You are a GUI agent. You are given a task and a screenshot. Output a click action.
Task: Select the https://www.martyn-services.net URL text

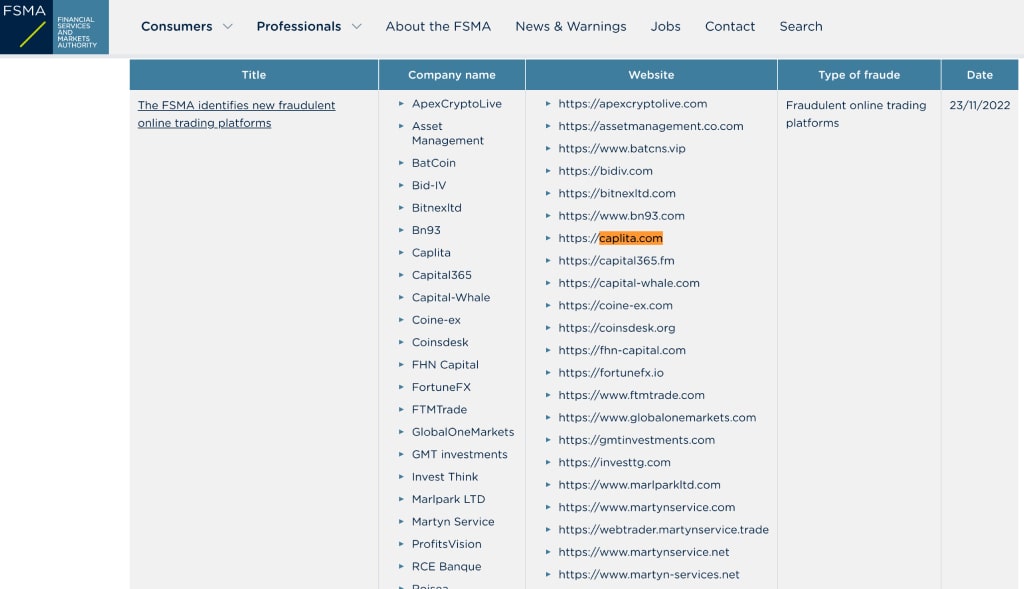coord(649,575)
